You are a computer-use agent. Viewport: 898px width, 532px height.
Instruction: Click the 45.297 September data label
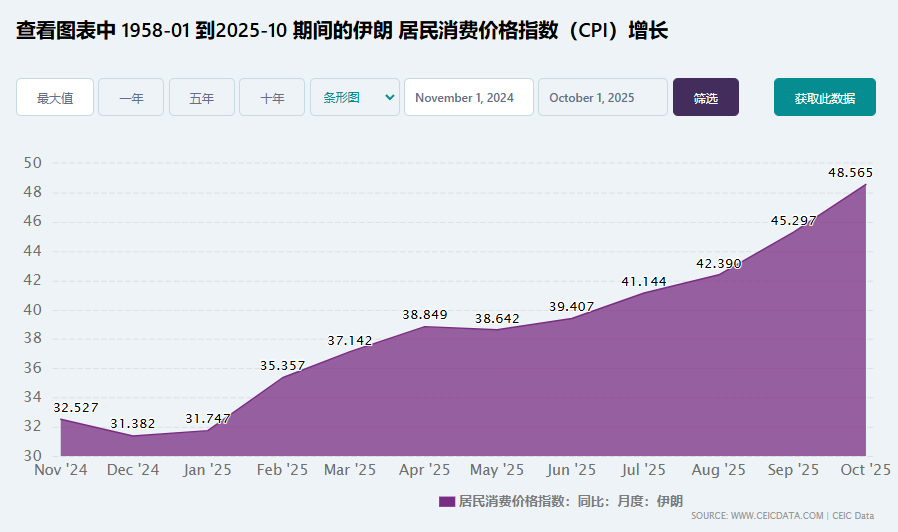point(793,221)
